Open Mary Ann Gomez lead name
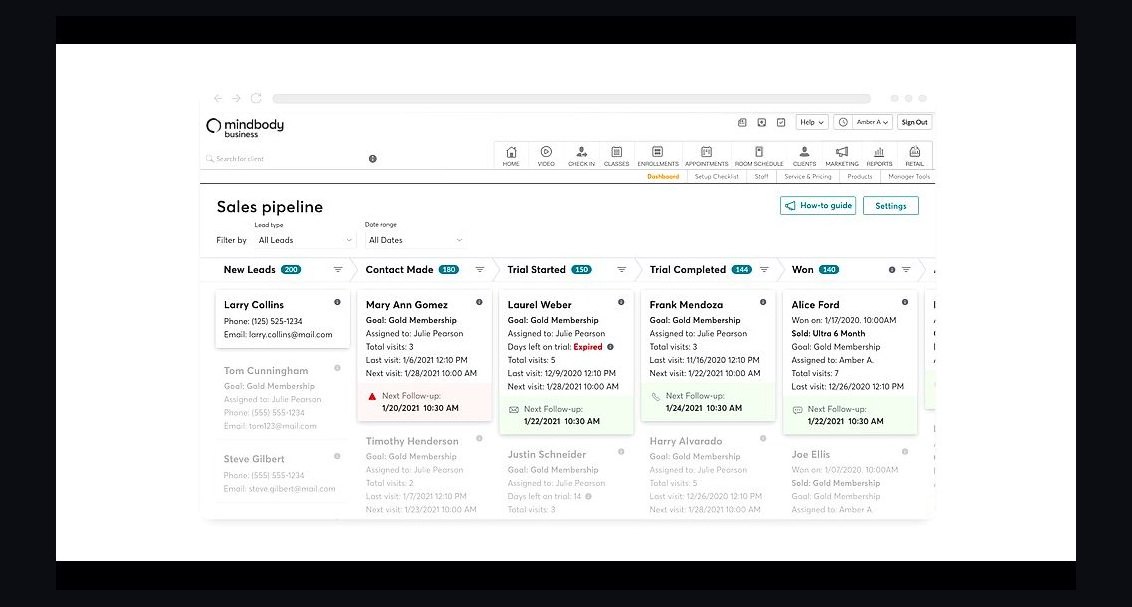Image resolution: width=1132 pixels, height=607 pixels. click(406, 305)
